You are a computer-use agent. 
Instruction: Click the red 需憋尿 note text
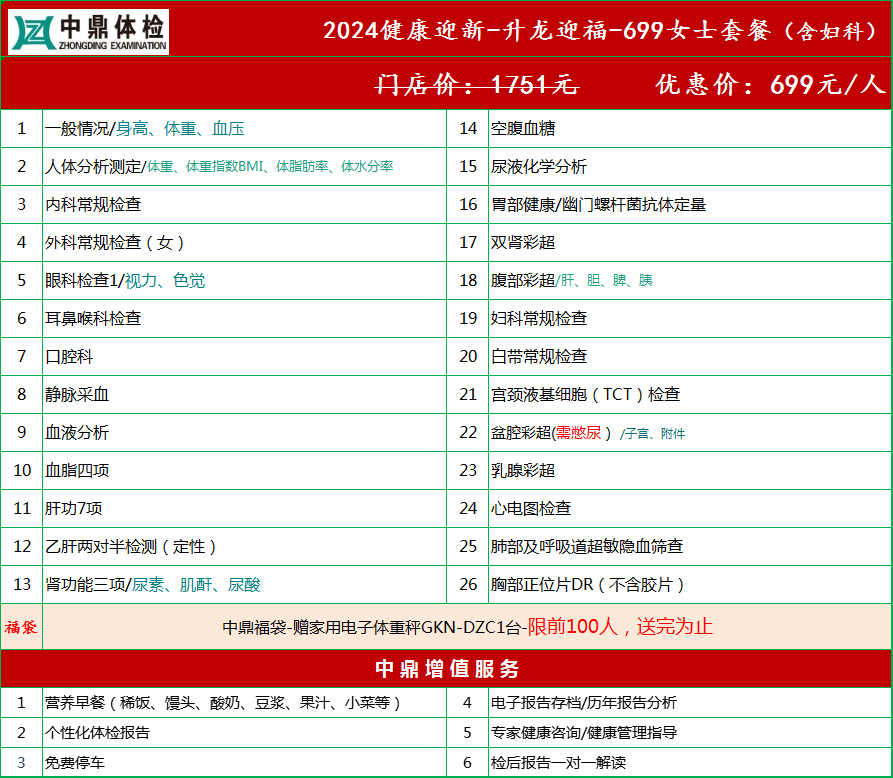(579, 433)
